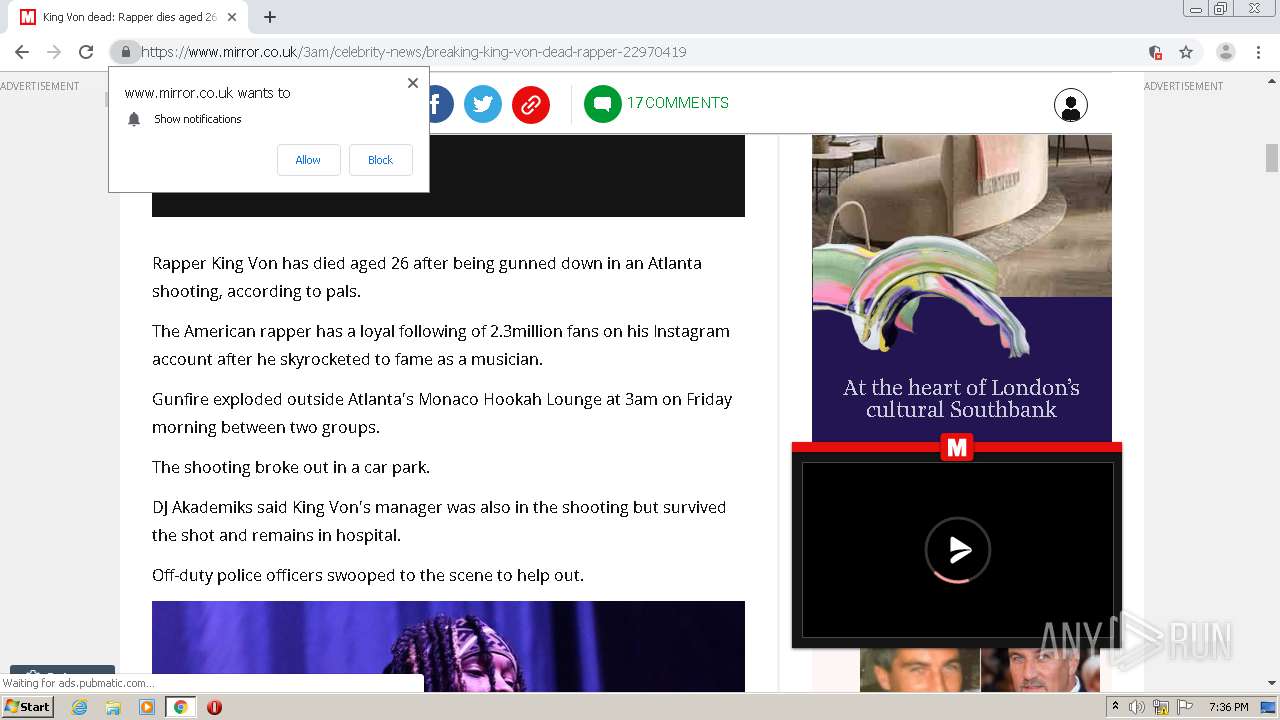The image size is (1280, 720).
Task: Switch to Chrome in taskbar
Action: tap(180, 707)
